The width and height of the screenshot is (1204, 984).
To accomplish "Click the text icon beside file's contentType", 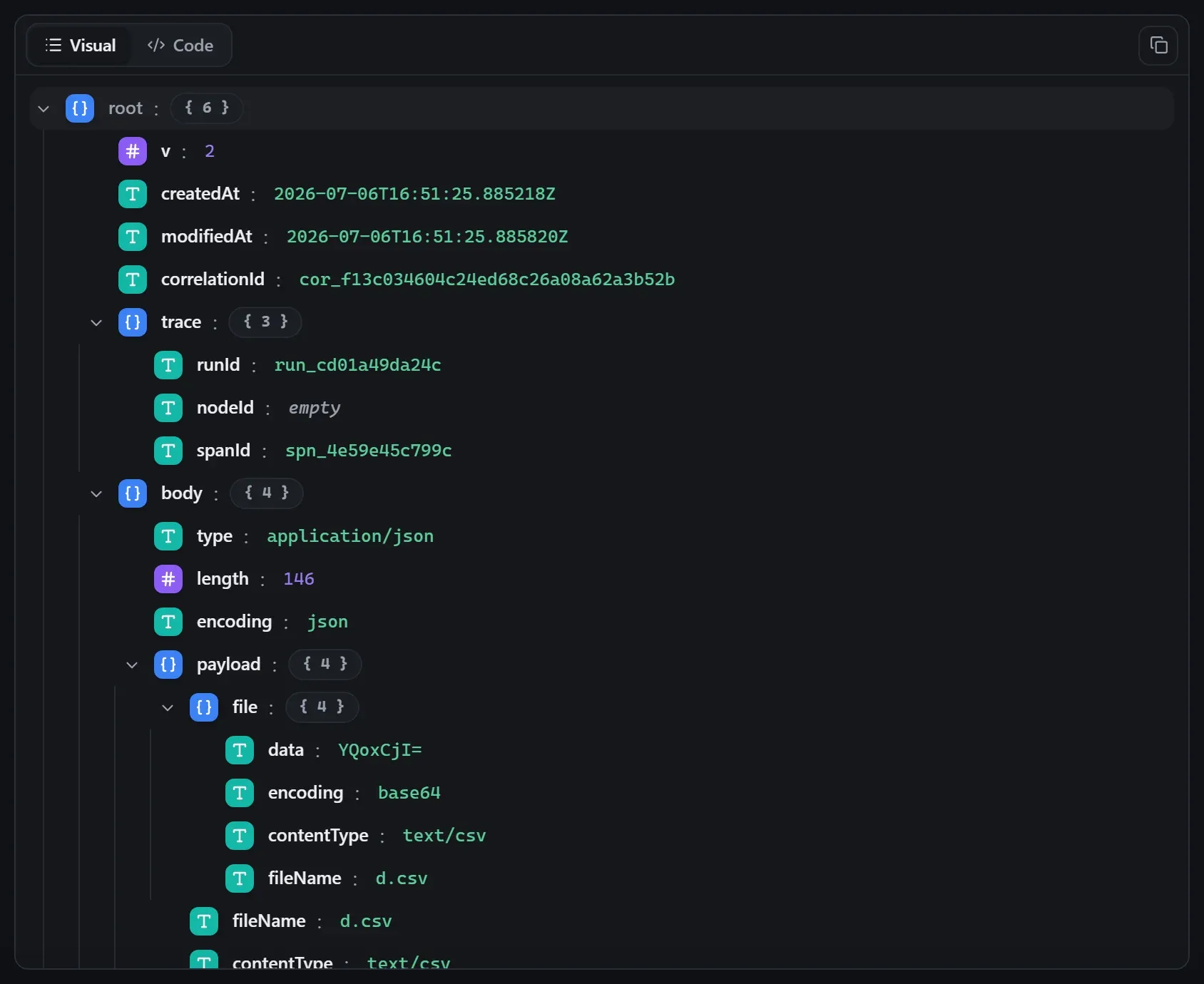I will click(x=240, y=836).
